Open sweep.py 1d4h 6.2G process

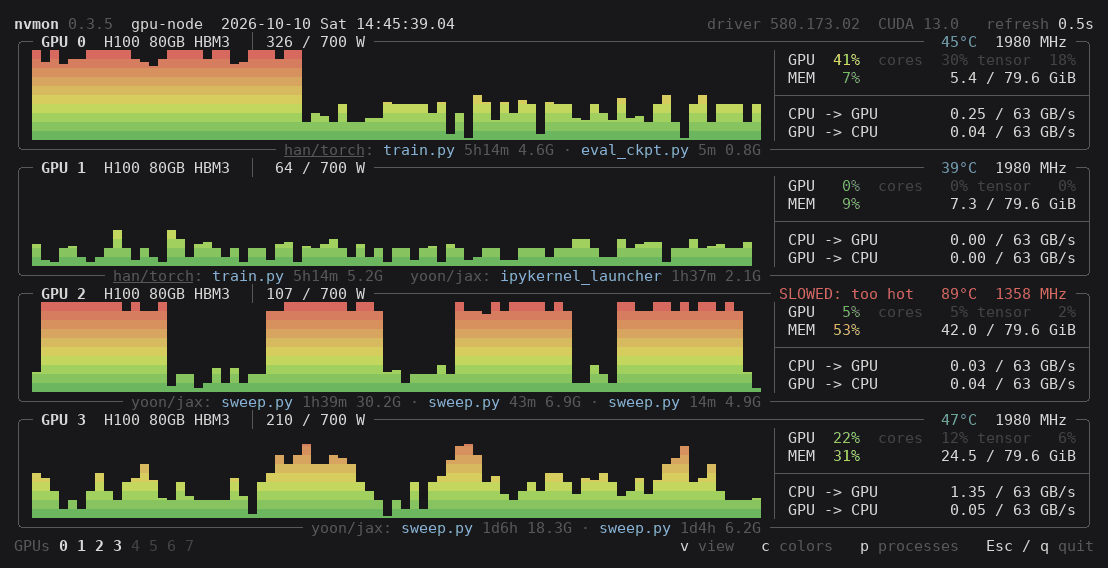[x=680, y=528]
